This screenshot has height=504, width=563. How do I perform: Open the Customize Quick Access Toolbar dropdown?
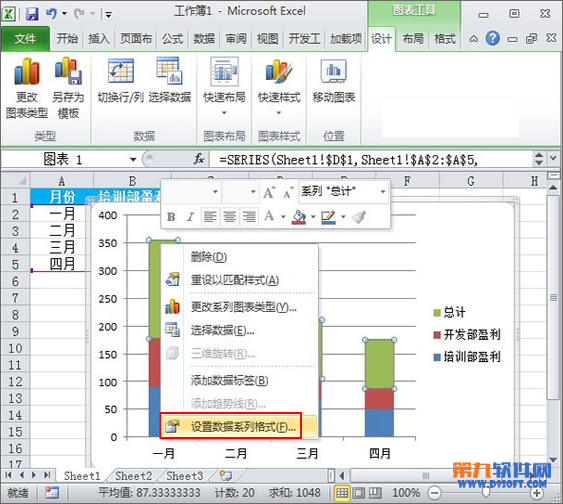point(108,14)
